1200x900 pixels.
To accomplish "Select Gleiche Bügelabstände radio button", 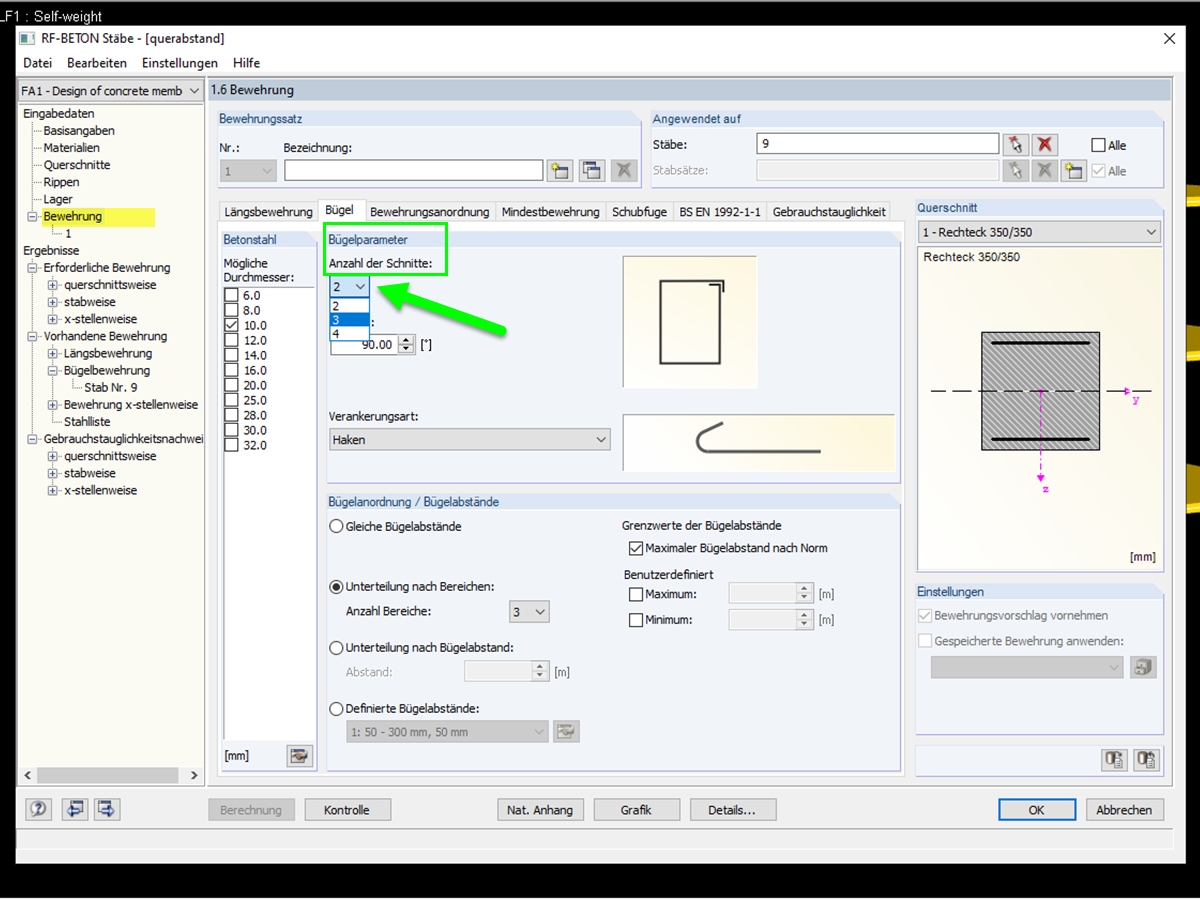I will [337, 526].
